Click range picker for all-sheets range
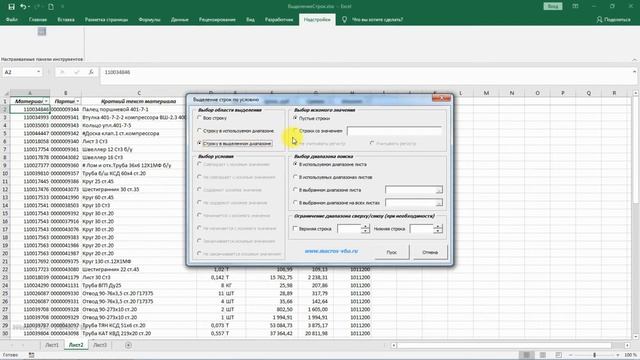 (438, 203)
